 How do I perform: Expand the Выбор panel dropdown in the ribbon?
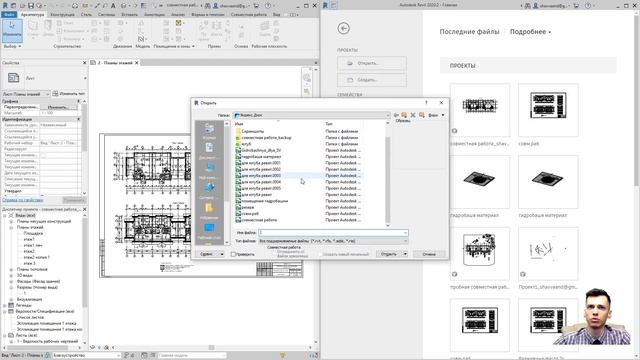12,47
